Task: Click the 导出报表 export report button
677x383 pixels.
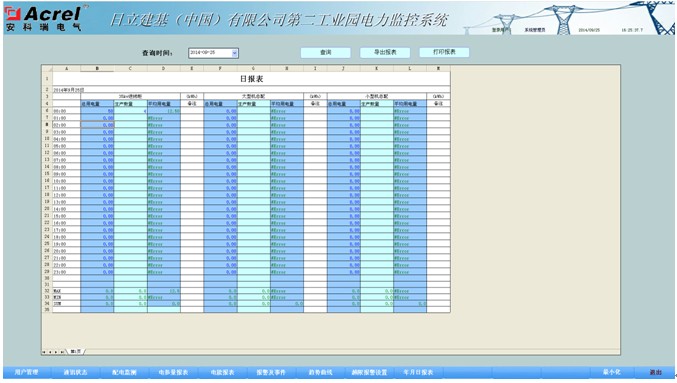Action: tap(385, 52)
